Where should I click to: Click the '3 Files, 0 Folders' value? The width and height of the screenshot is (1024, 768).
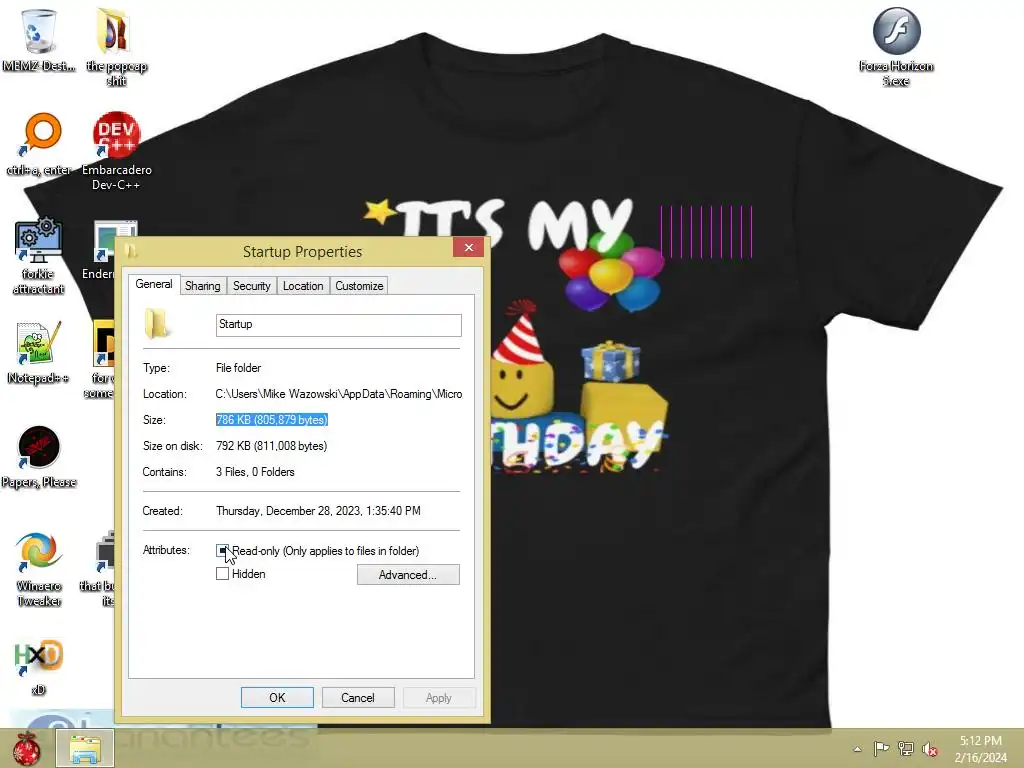[255, 472]
